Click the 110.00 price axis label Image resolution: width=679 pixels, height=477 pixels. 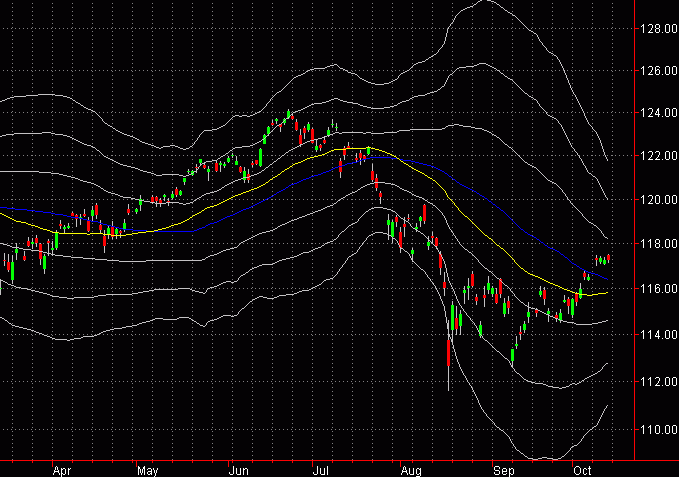coord(659,429)
